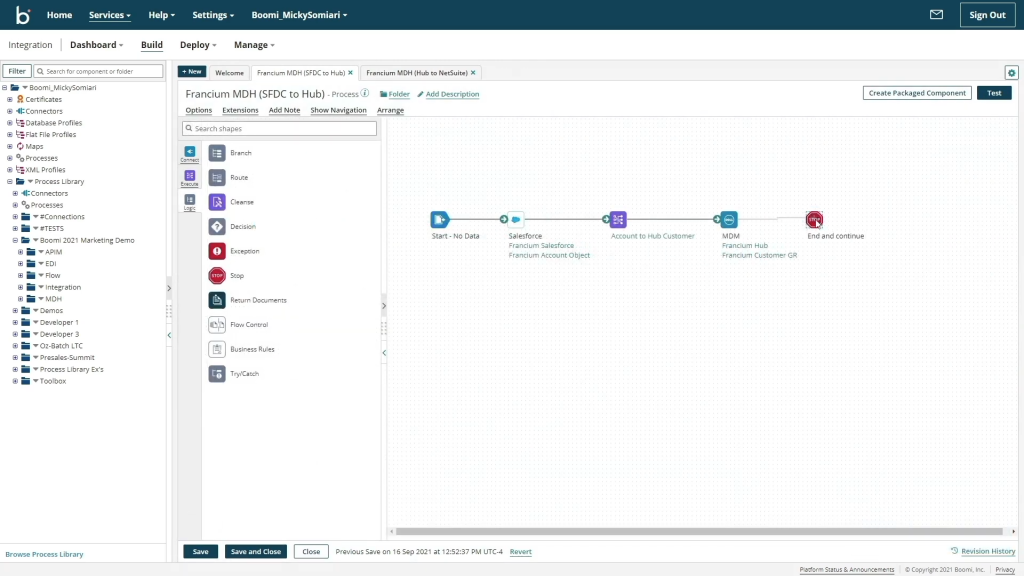Screen dimensions: 1024x576
Task: Type in the Search shapes field
Action: click(x=280, y=128)
